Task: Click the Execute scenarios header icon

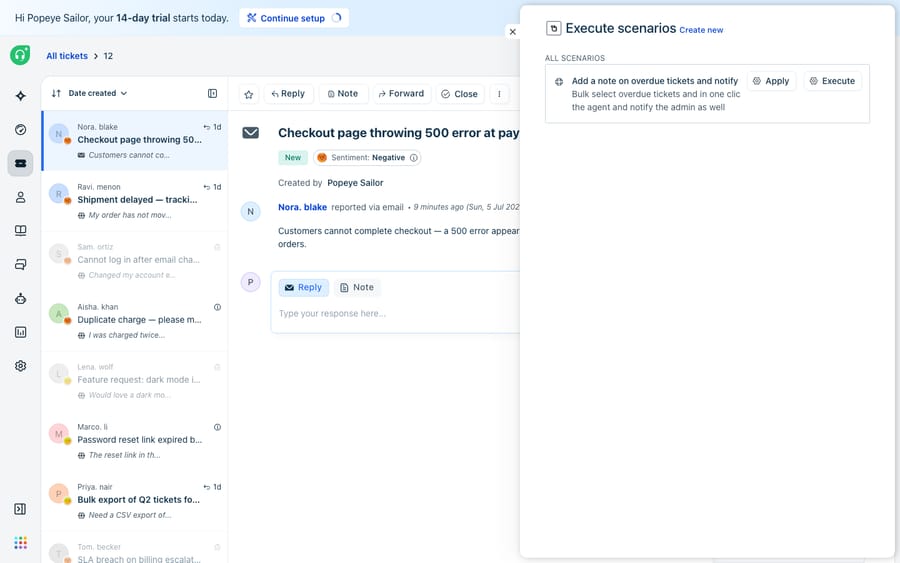Action: point(553,28)
